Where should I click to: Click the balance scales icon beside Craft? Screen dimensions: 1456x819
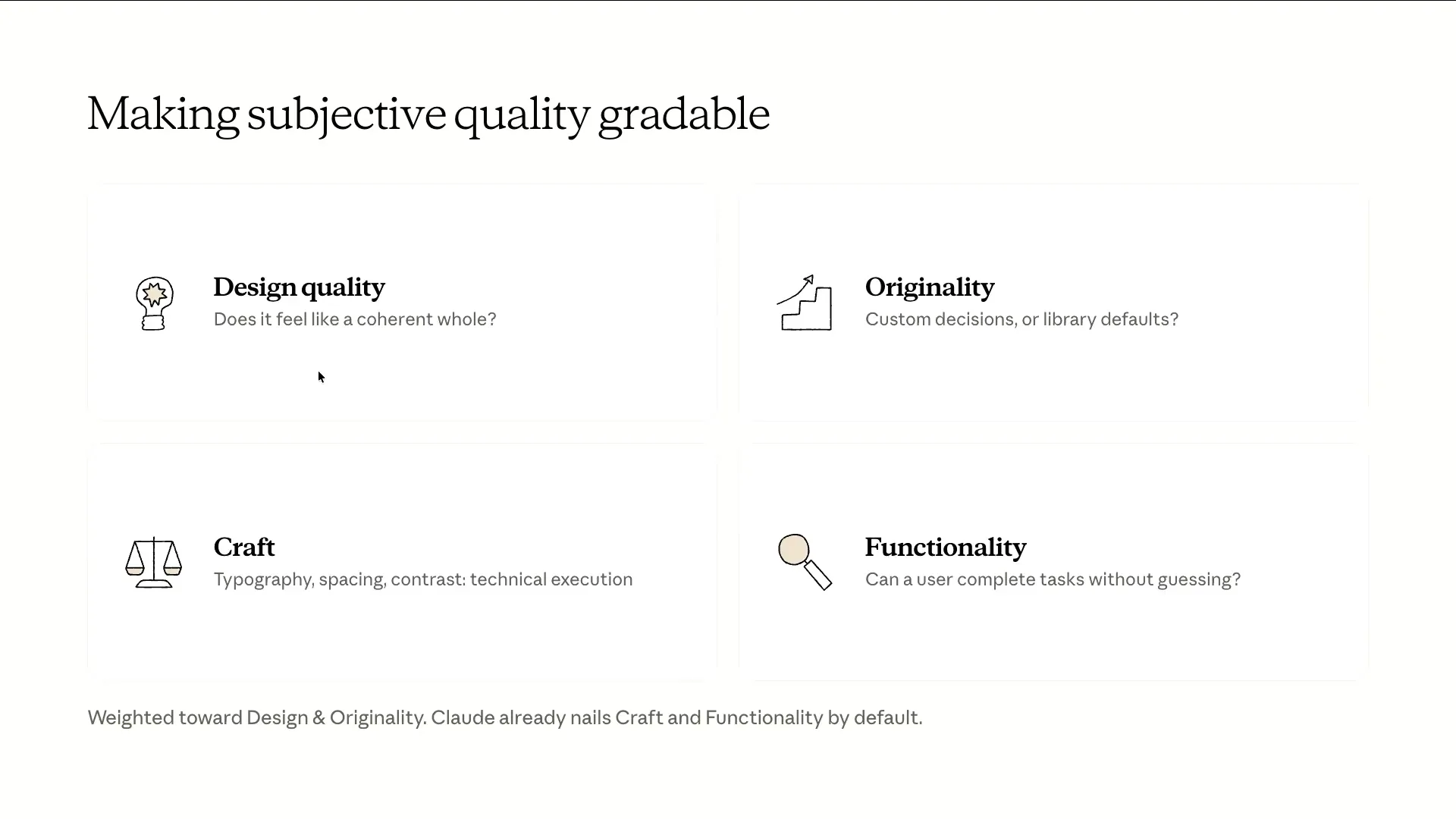click(x=153, y=563)
